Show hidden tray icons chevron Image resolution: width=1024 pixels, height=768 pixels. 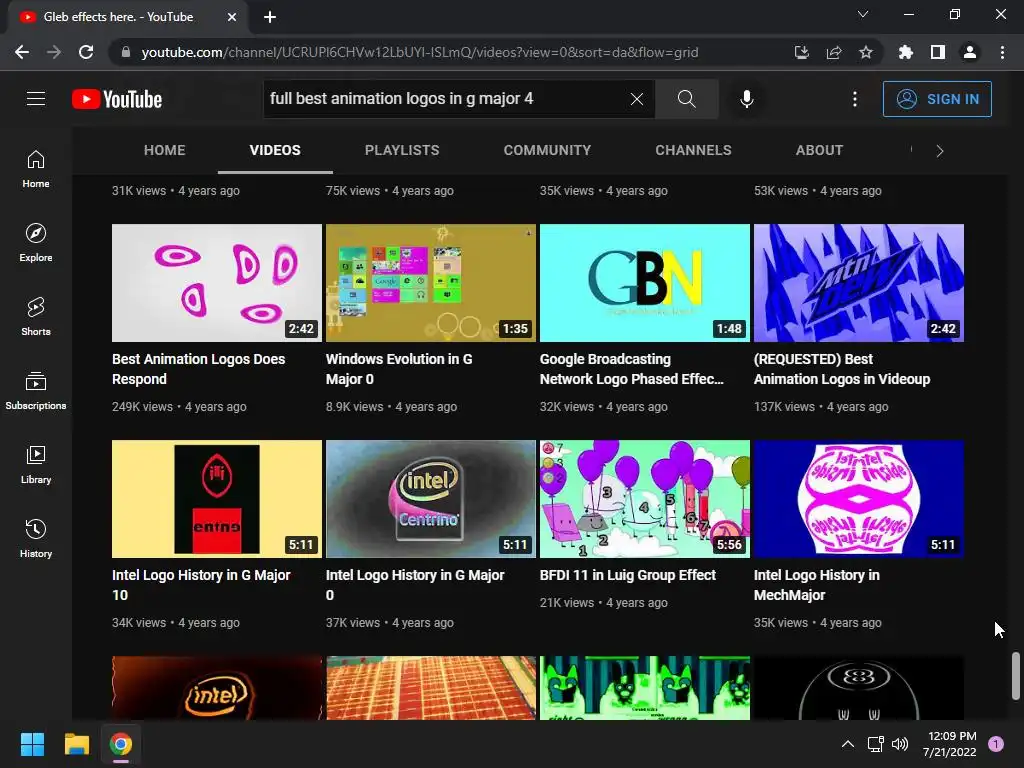click(x=848, y=744)
